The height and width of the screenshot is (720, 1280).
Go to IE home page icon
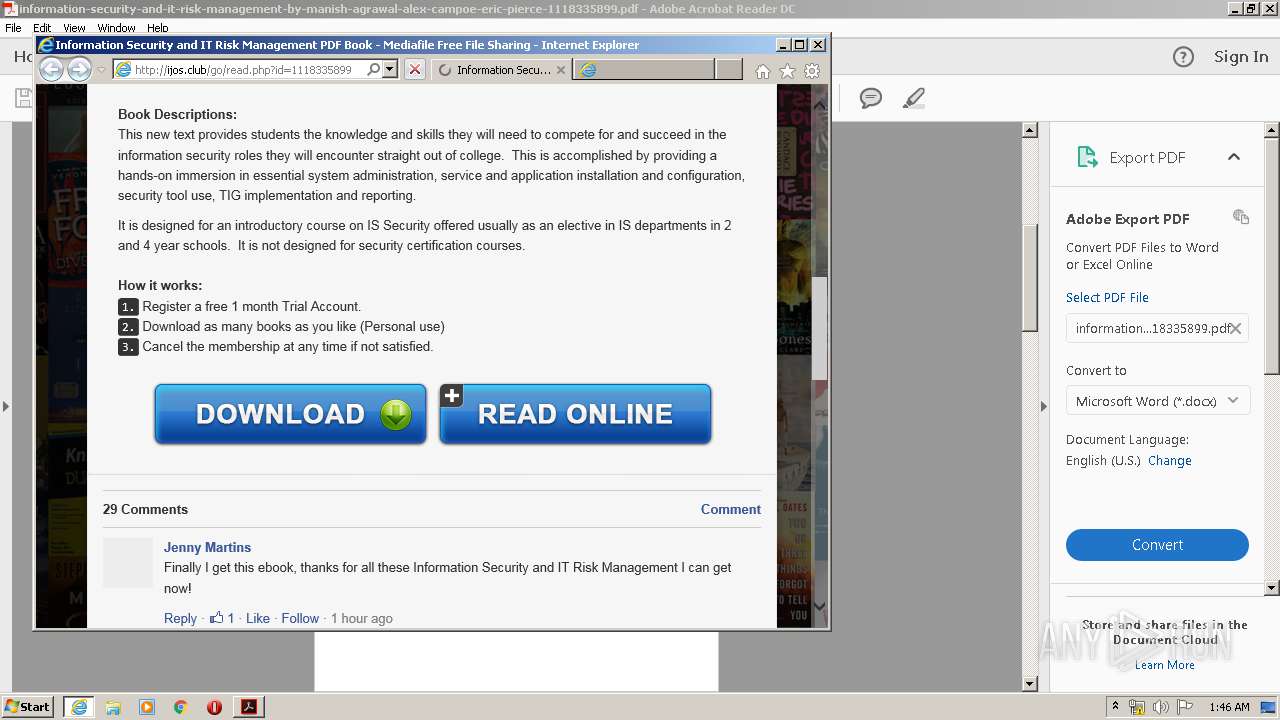[x=763, y=71]
